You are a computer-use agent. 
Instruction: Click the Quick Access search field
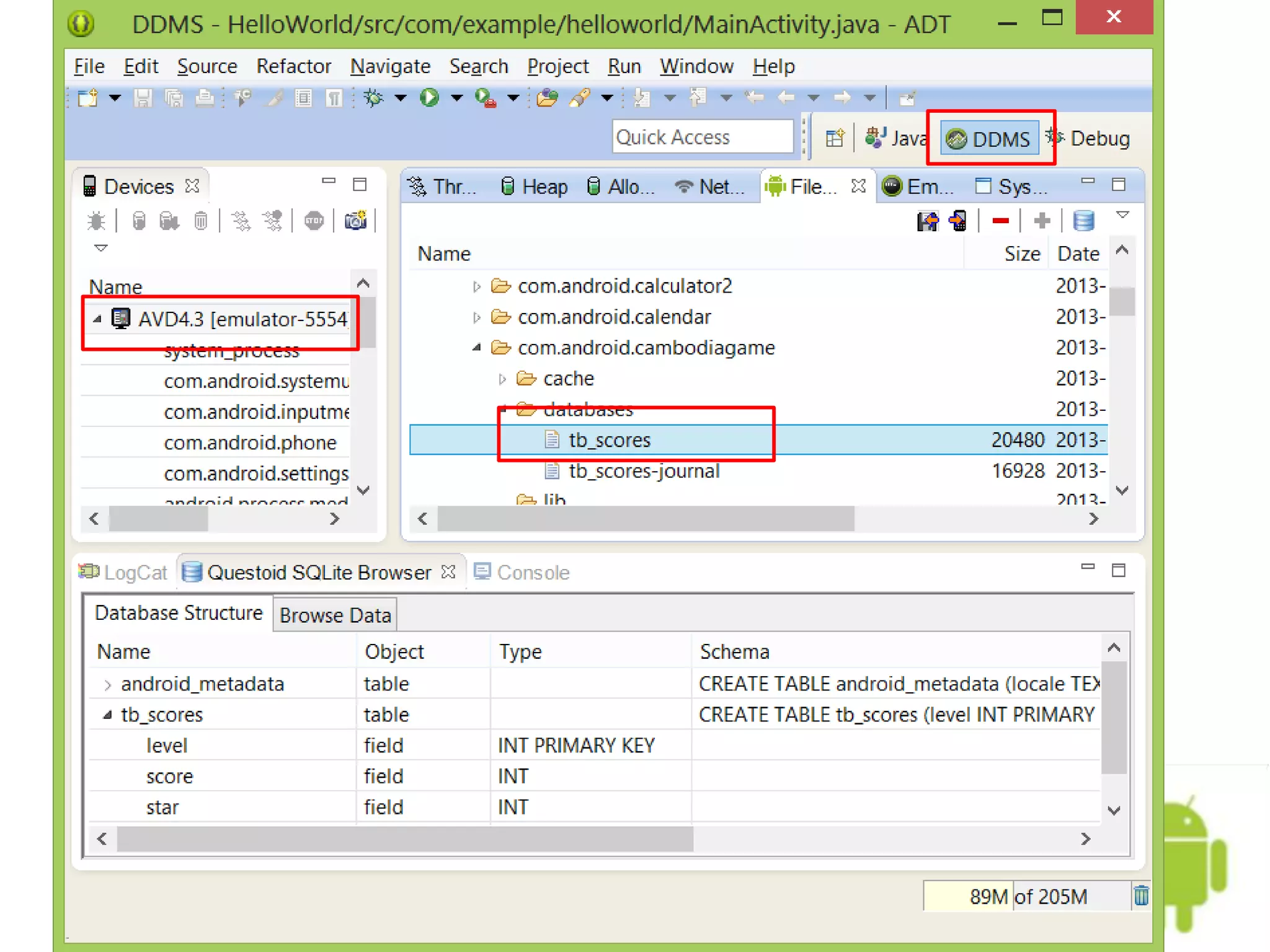point(702,137)
